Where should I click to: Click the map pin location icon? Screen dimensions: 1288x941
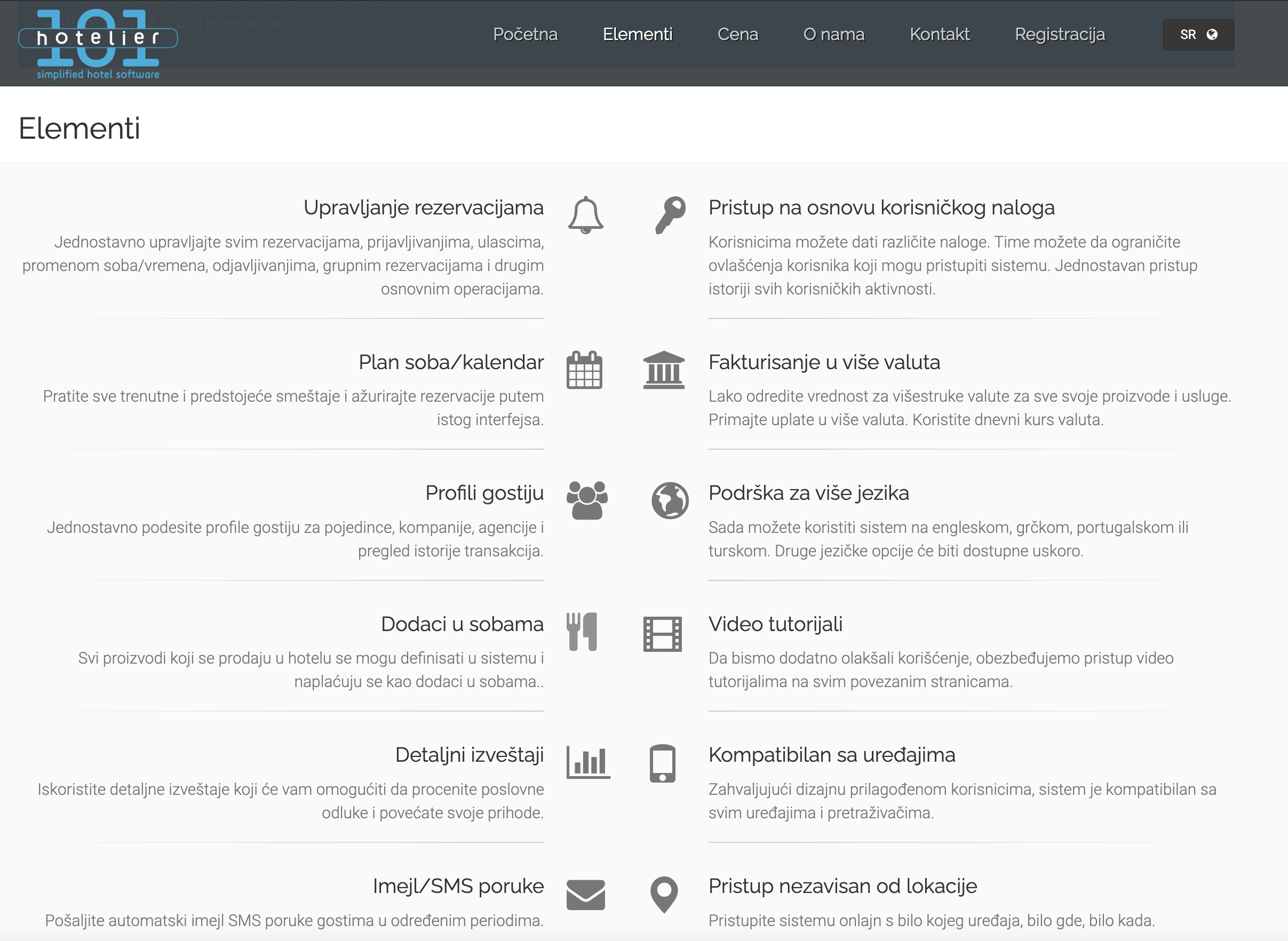coord(664,894)
